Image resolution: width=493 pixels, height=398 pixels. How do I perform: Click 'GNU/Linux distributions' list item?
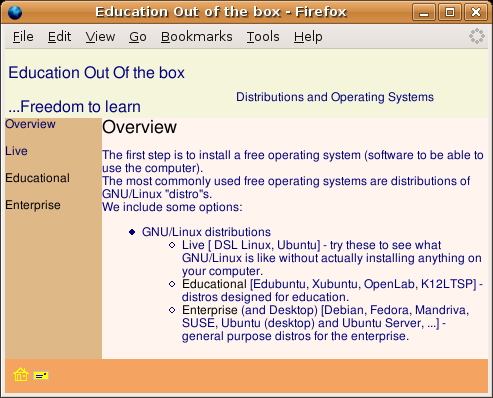pyautogui.click(x=206, y=232)
